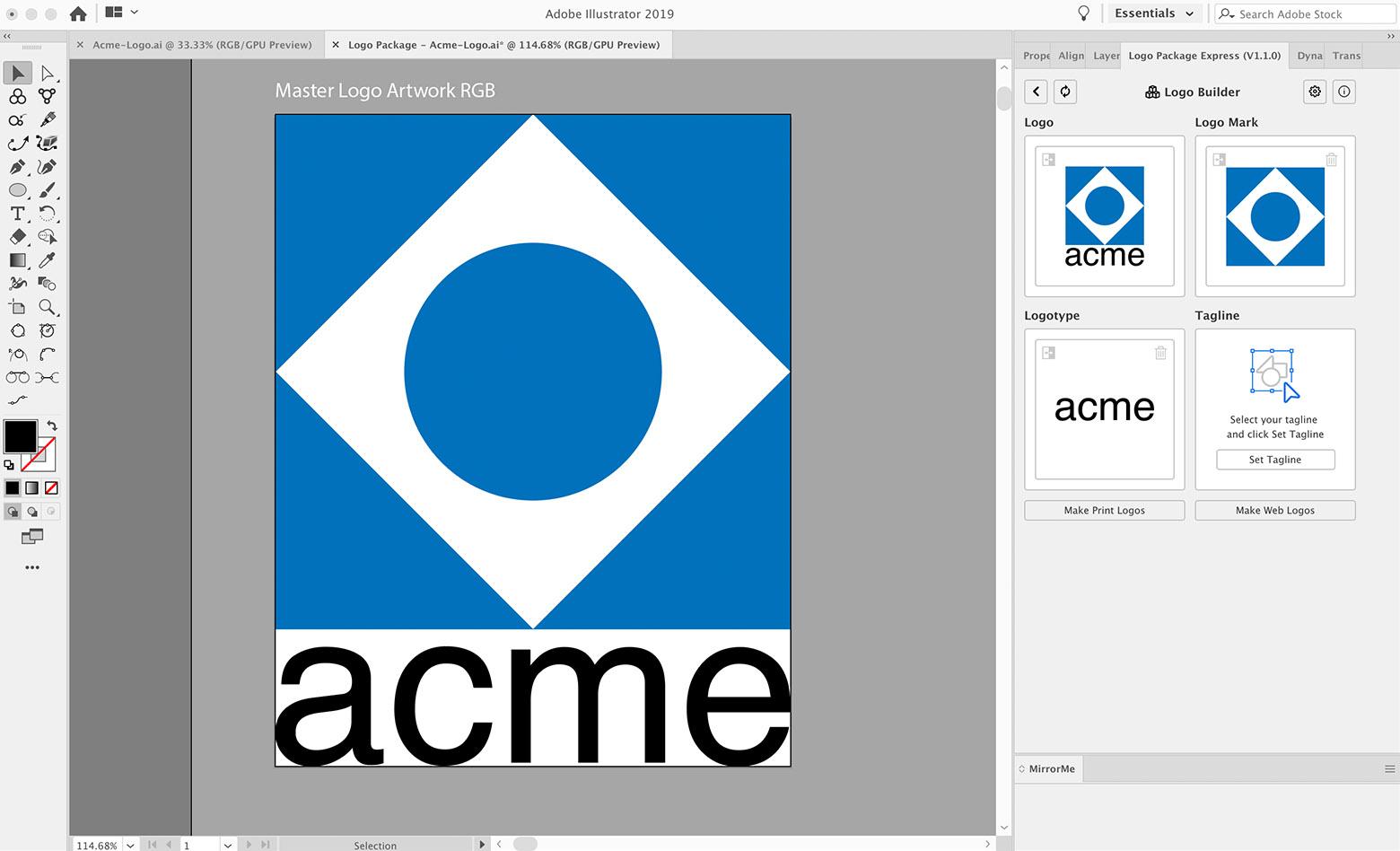Choose the Ellipse tool
The width and height of the screenshot is (1400, 851).
pos(17,190)
